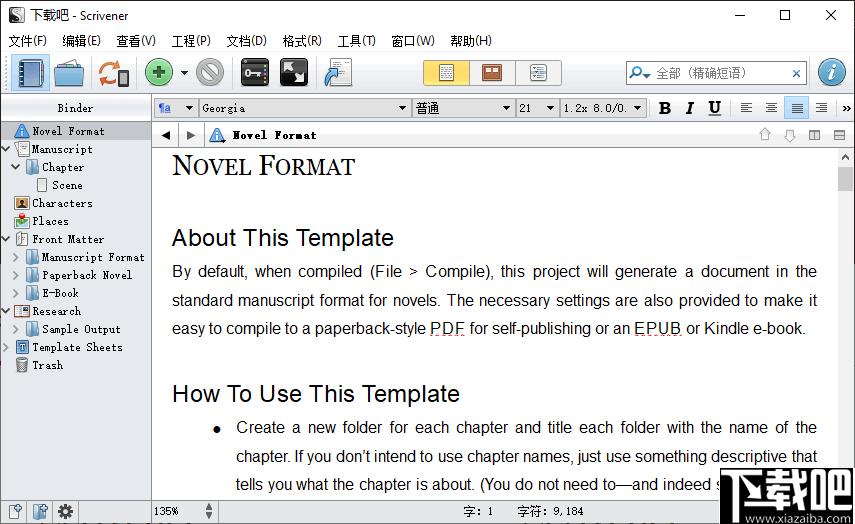Click the grey prohibit/trash toolbar icon

tap(210, 73)
